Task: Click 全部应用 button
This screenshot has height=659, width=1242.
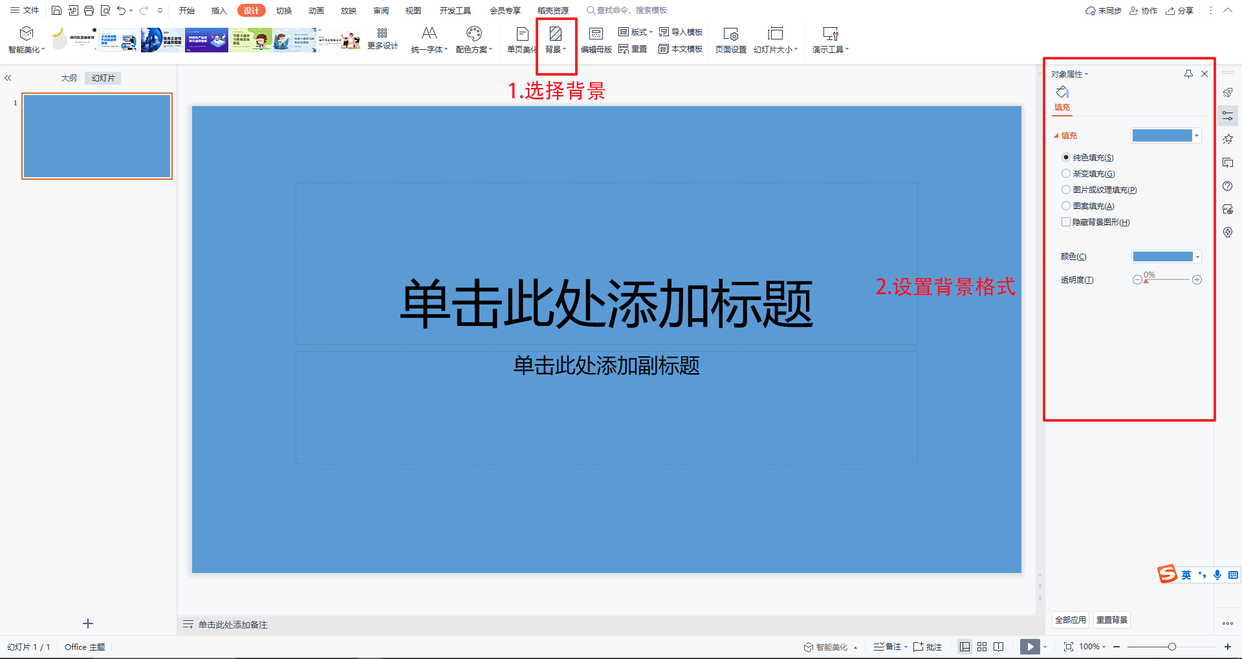Action: [x=1070, y=620]
